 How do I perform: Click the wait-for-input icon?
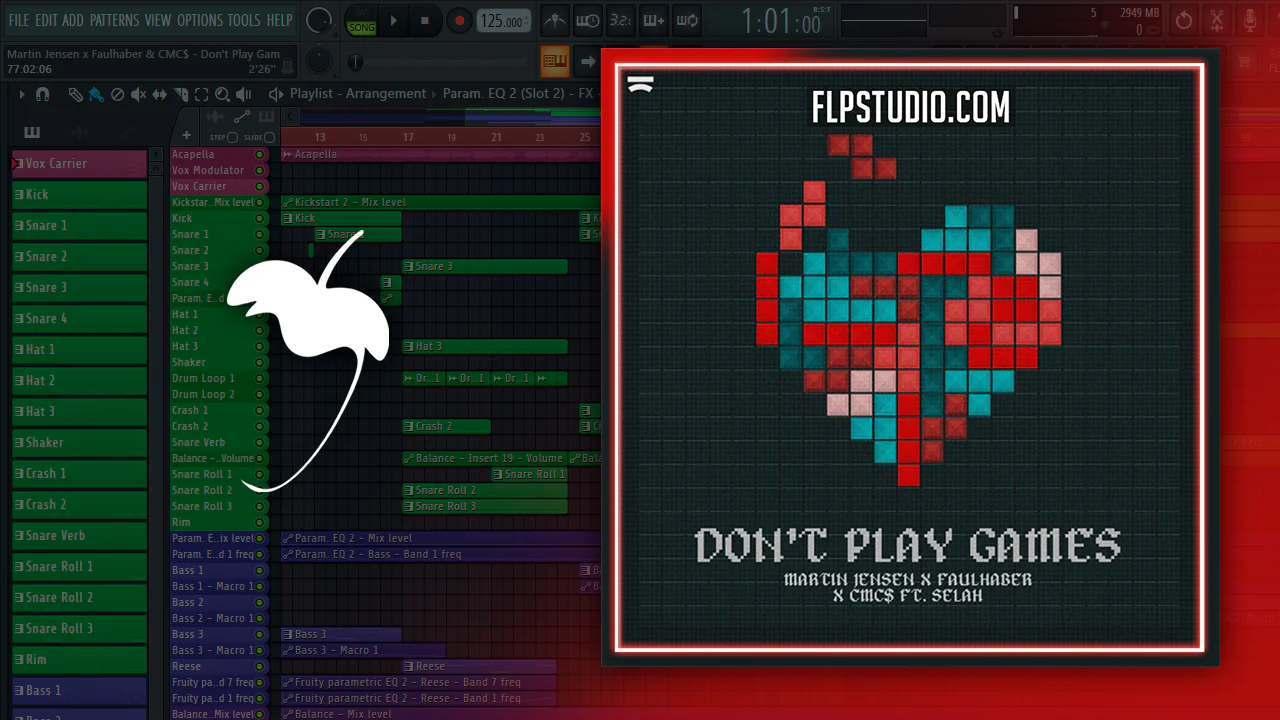pos(588,20)
